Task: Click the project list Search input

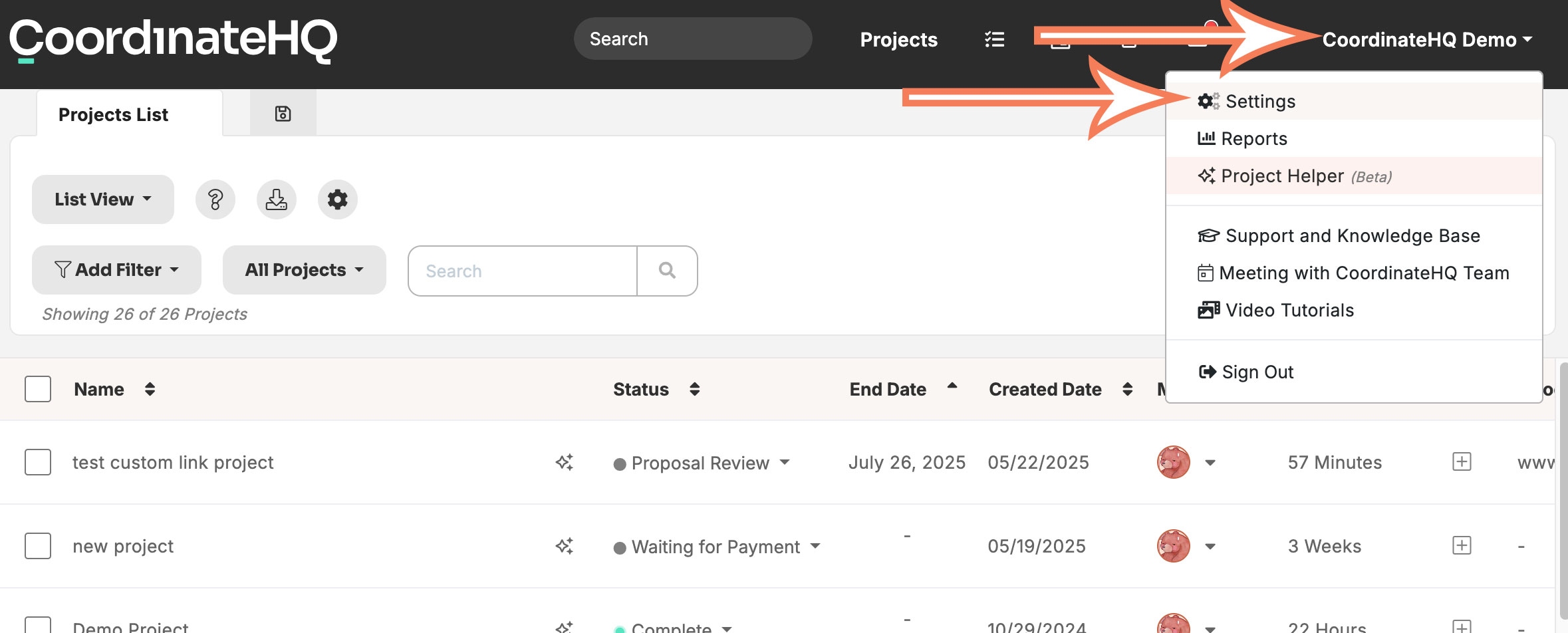Action: 523,271
